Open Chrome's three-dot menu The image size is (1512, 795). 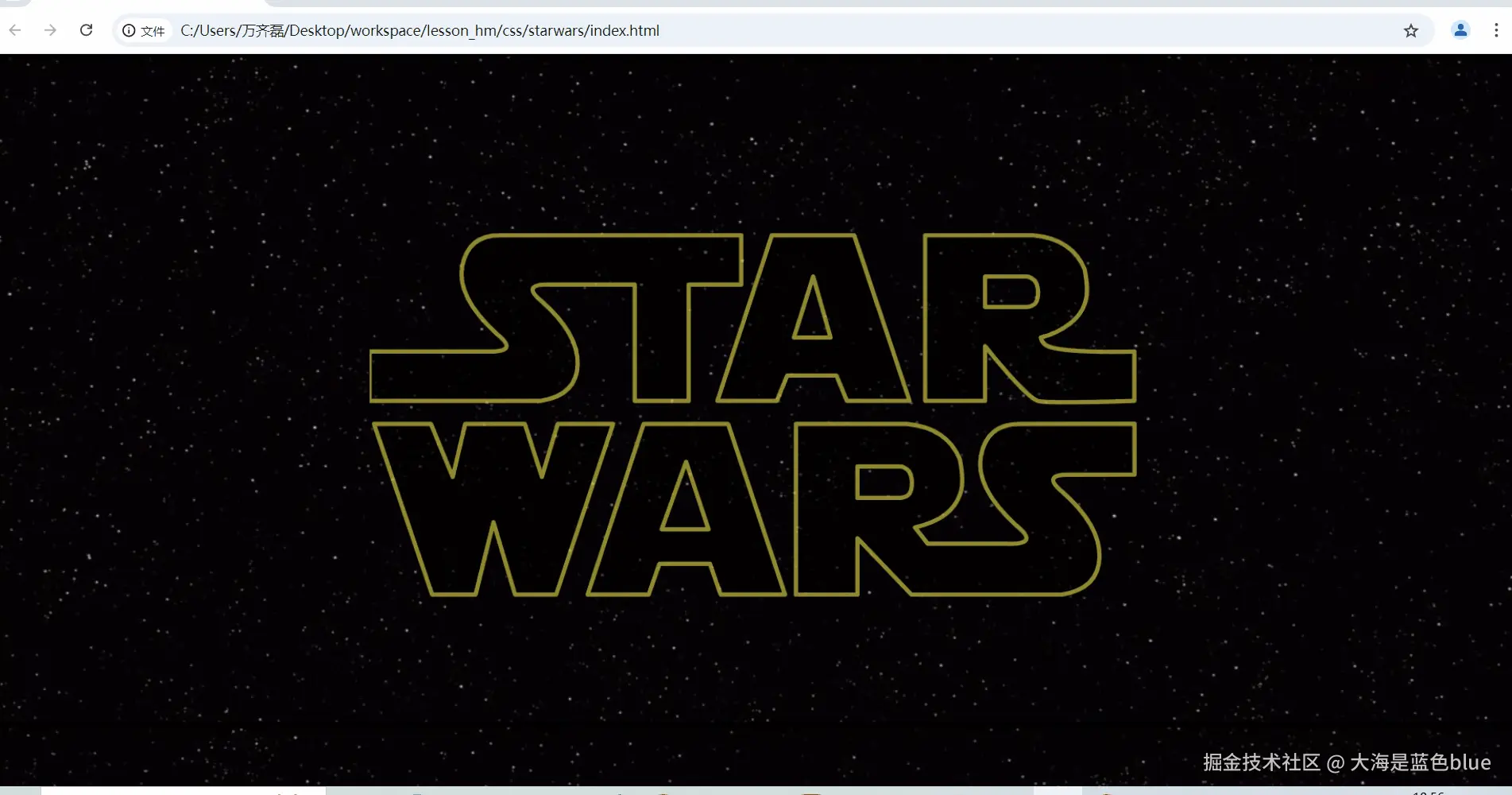click(1496, 30)
